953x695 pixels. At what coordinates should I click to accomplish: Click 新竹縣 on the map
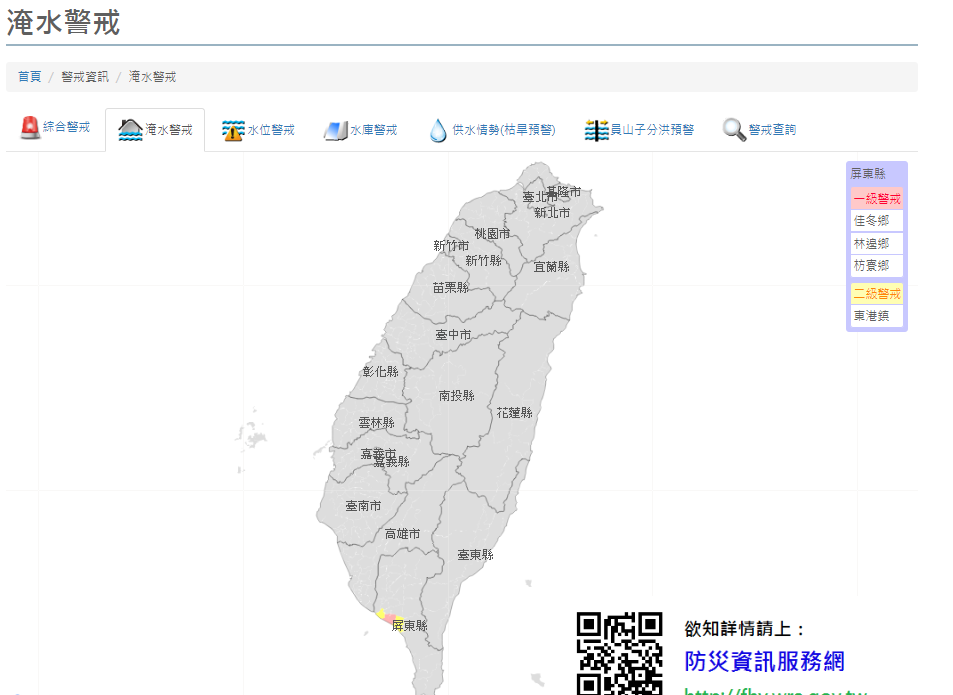point(484,261)
